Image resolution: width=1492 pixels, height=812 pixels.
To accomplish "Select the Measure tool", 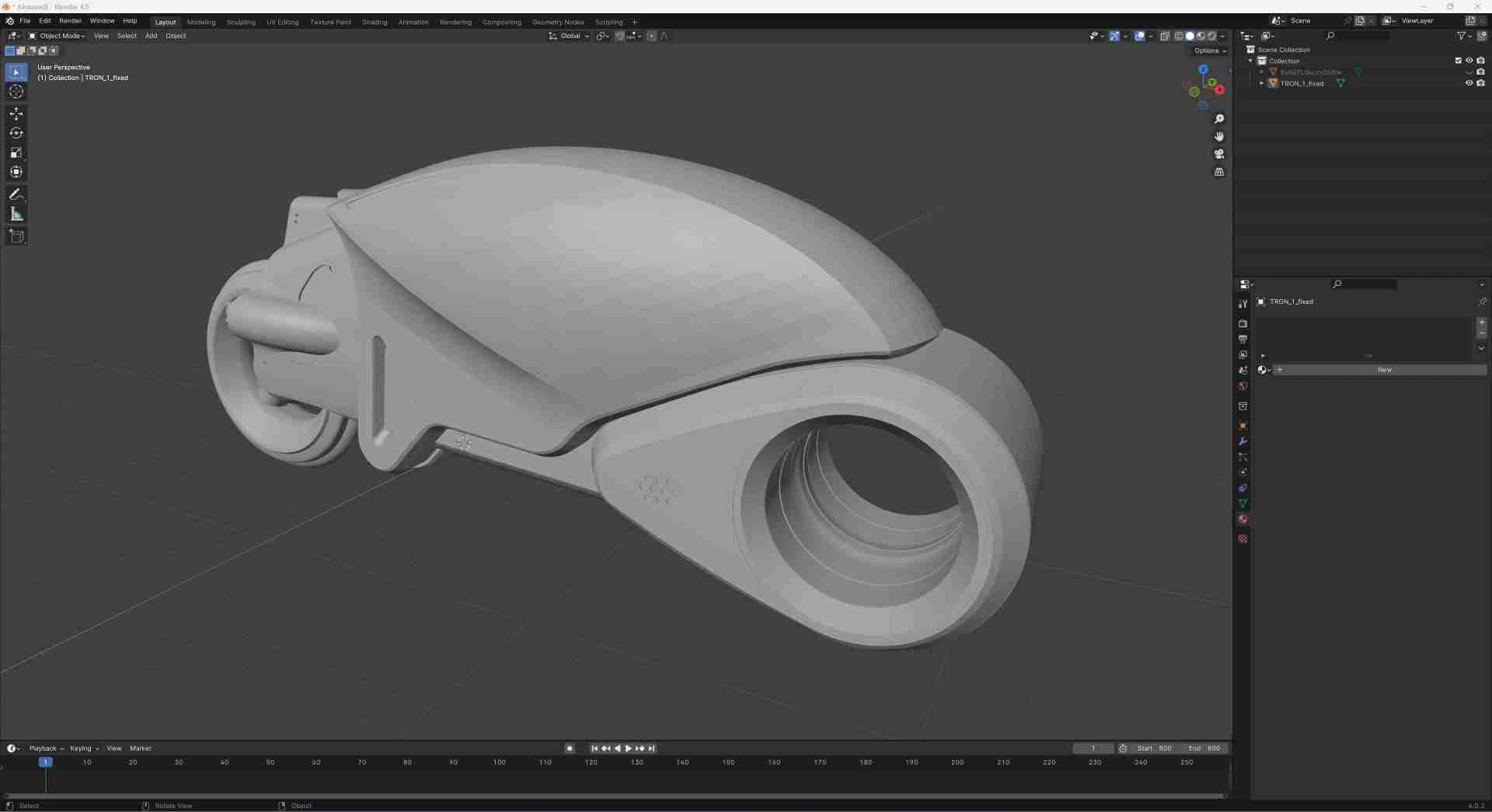I will [16, 214].
